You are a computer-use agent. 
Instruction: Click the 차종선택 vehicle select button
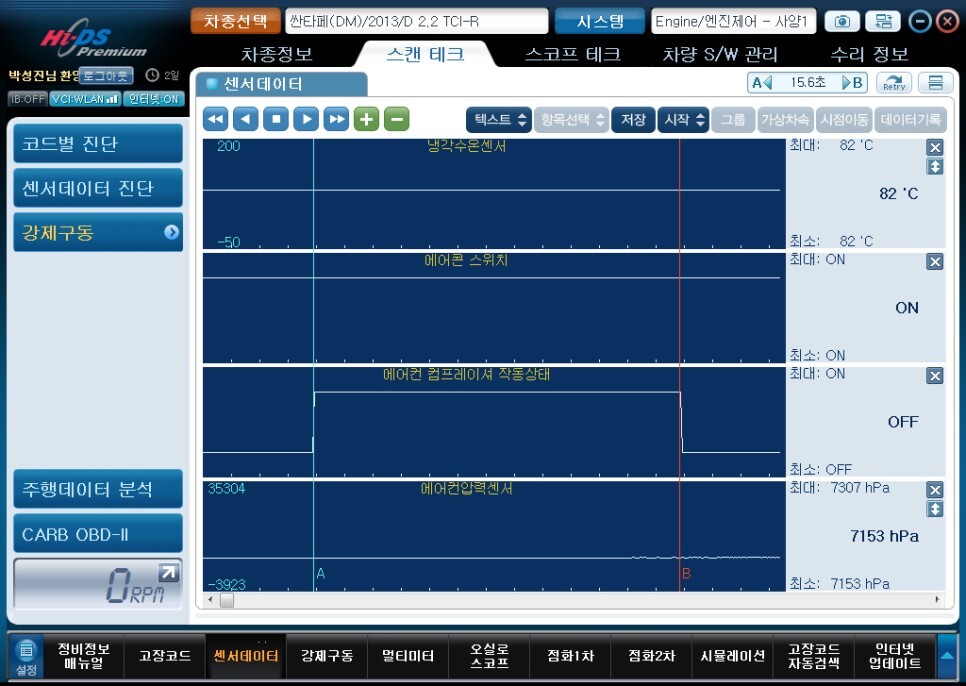(235, 22)
